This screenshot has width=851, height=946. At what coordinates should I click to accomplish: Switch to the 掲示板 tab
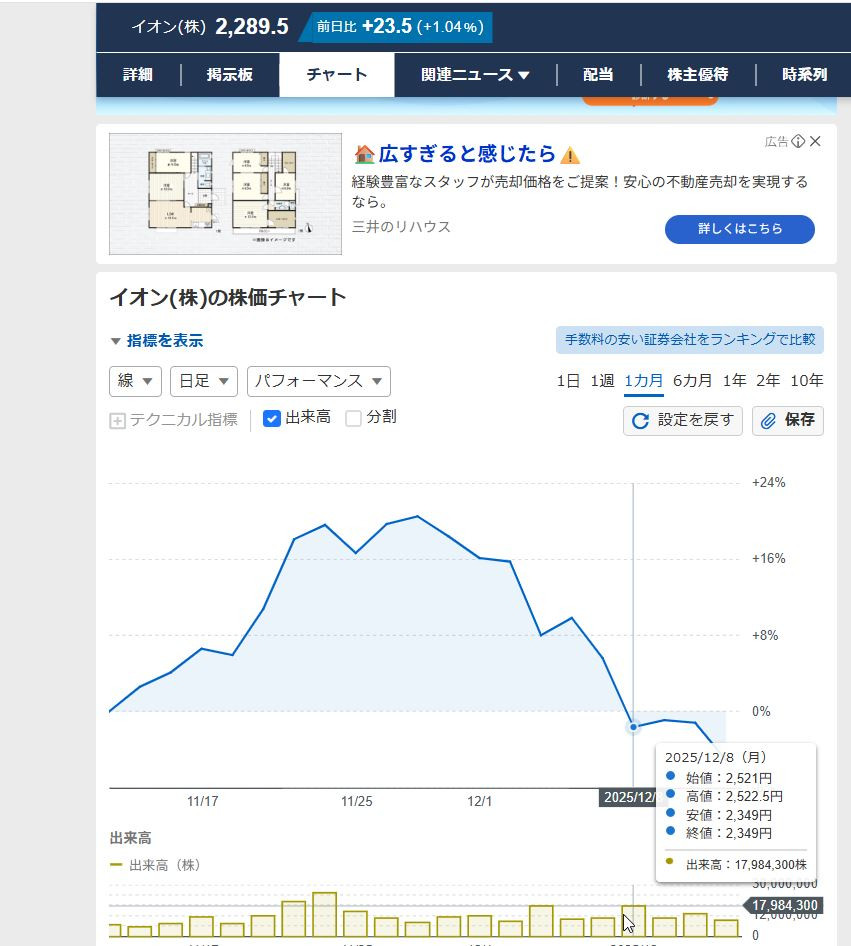[230, 75]
